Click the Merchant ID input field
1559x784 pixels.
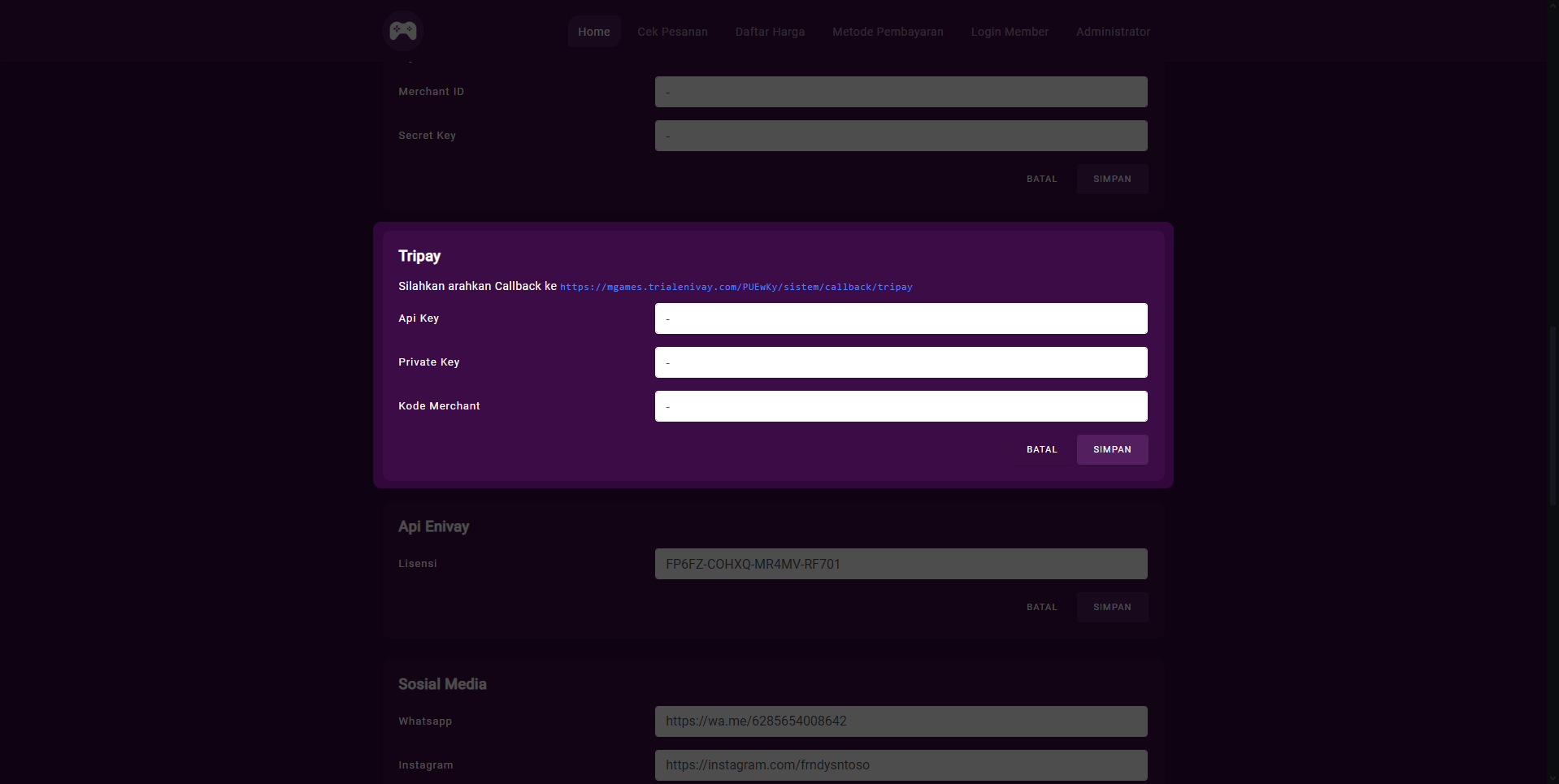901,92
